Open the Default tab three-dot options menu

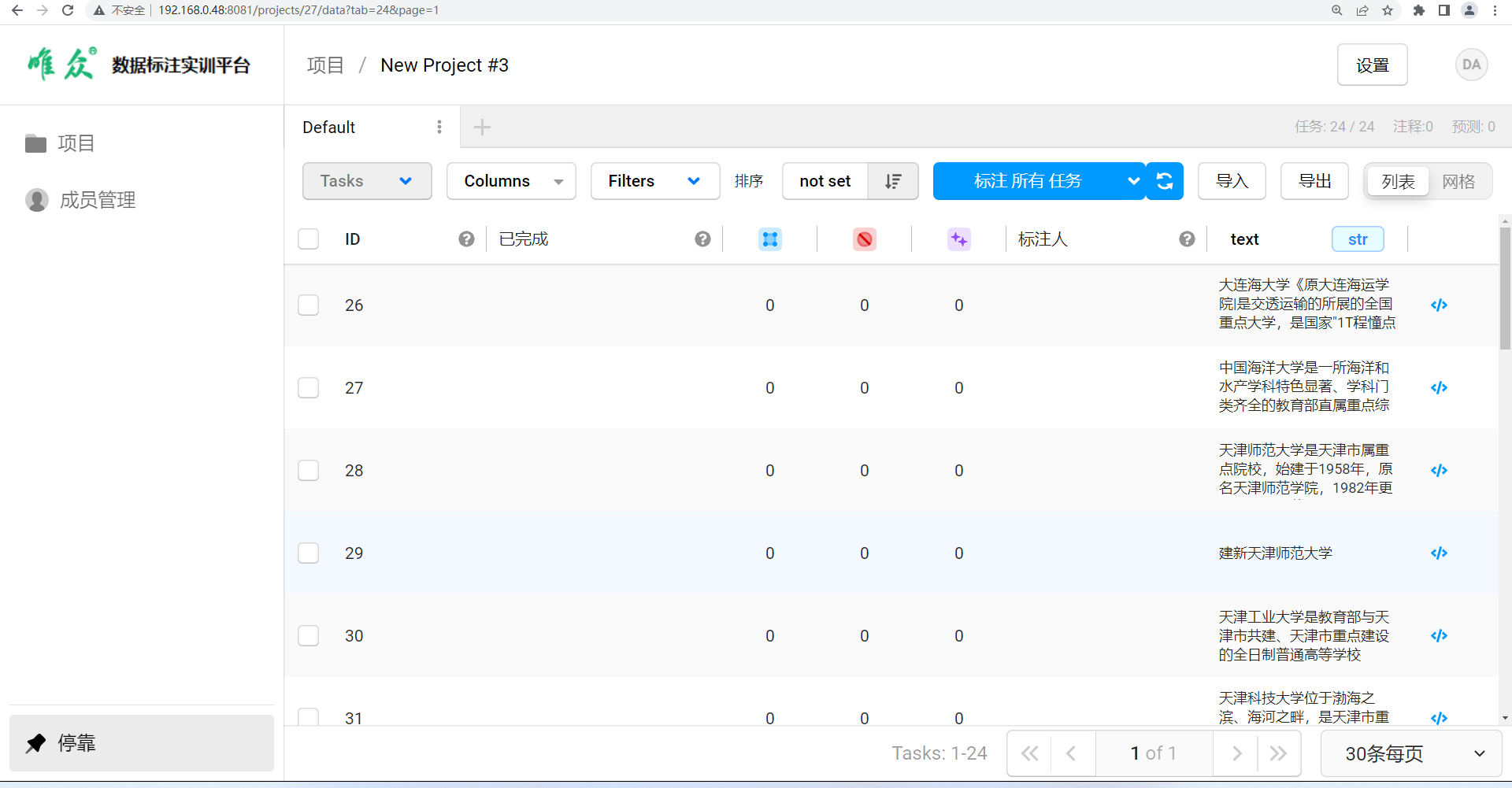coord(439,127)
